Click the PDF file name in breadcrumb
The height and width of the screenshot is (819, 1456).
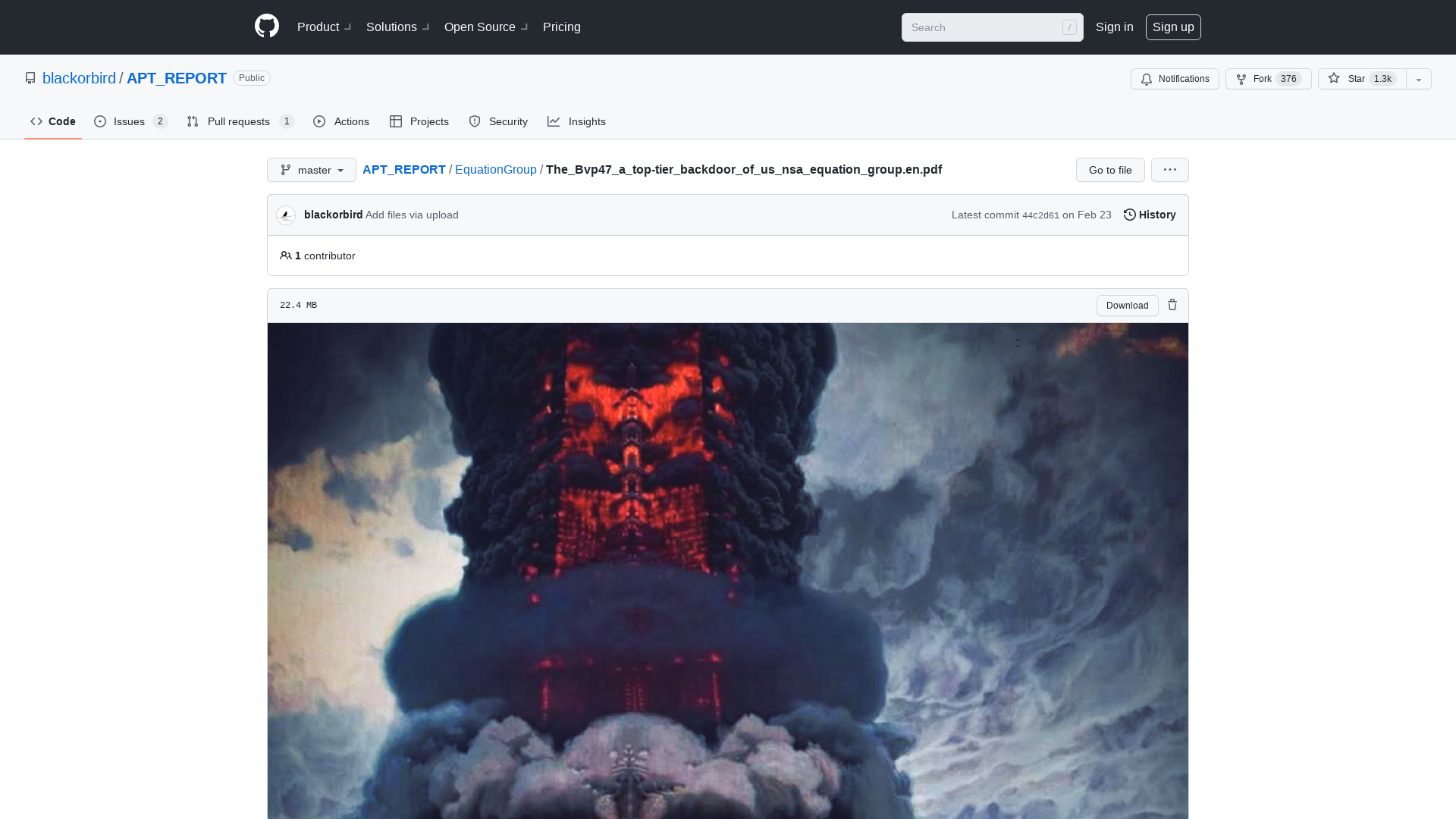744,169
